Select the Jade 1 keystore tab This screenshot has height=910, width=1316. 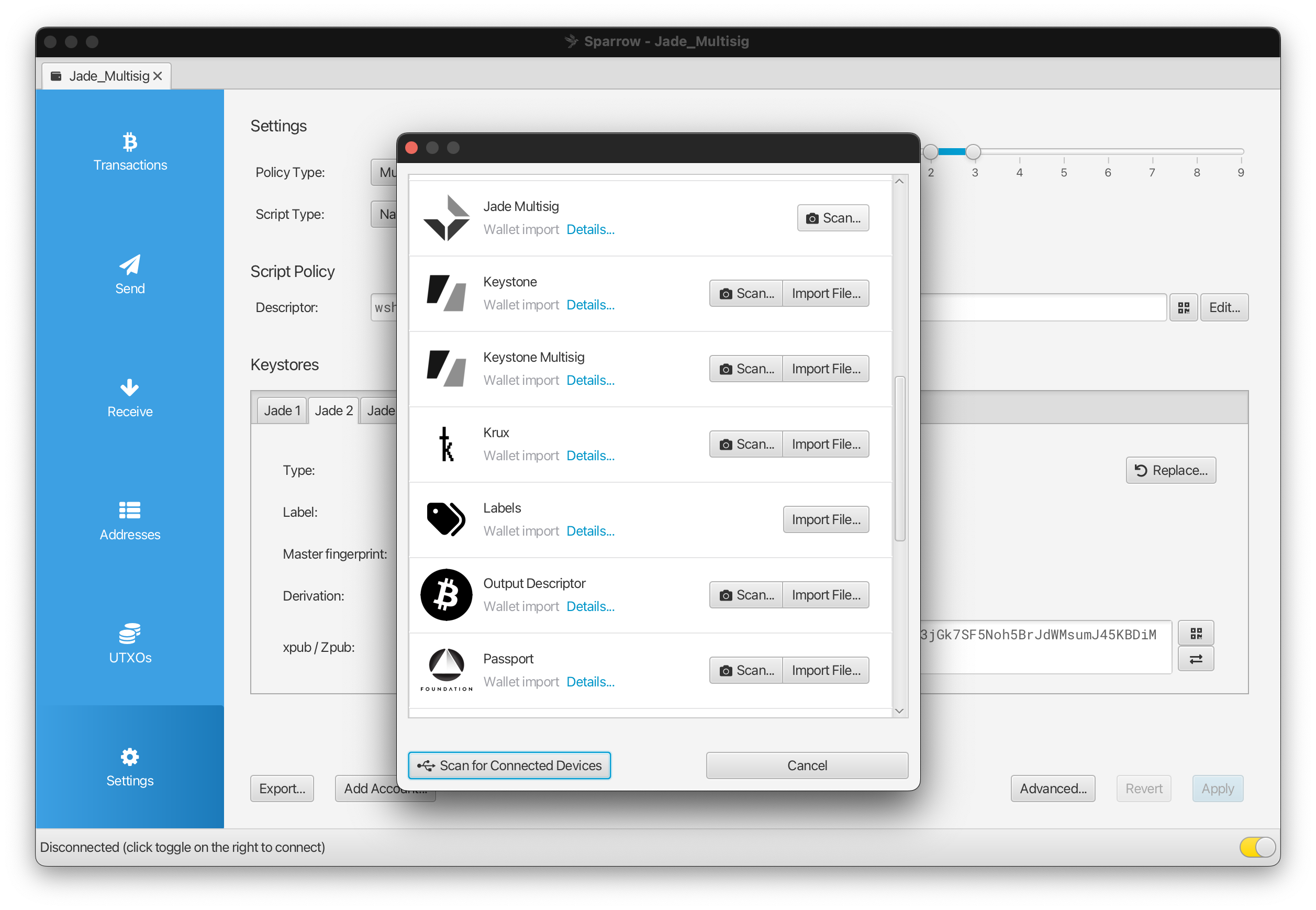282,410
